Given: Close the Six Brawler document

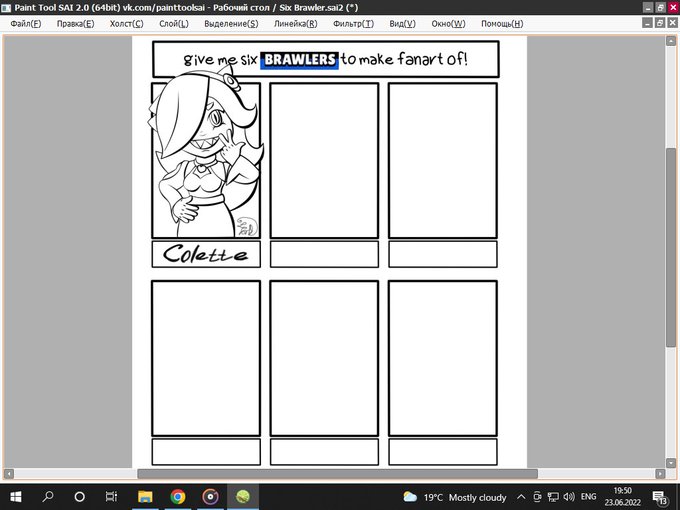Looking at the screenshot, I should click(x=673, y=23).
